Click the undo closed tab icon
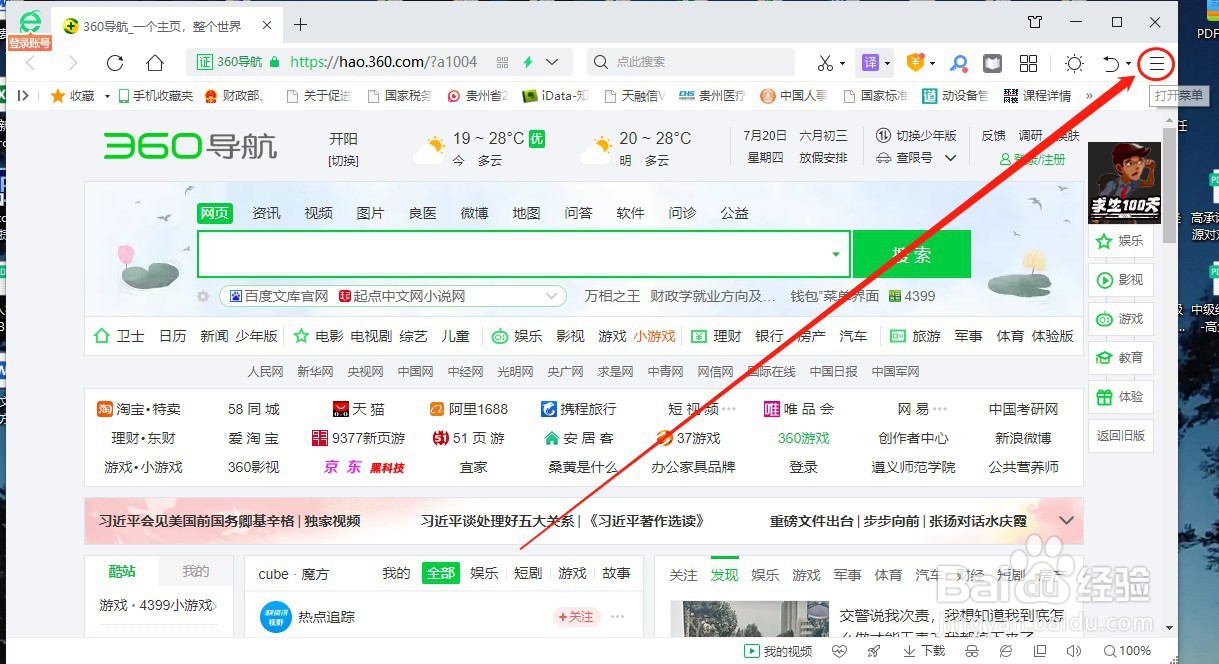The image size is (1219, 664). 1111,63
